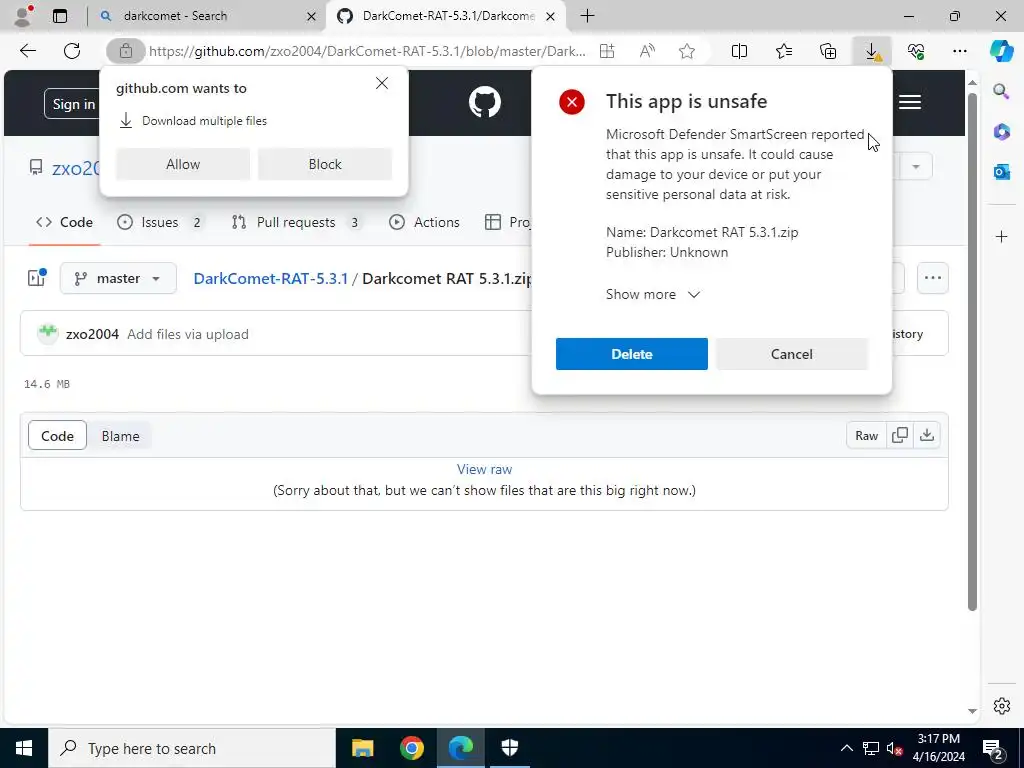The height and width of the screenshot is (768, 1024).
Task: Open the Copilot sidebar icon
Action: (x=1001, y=51)
